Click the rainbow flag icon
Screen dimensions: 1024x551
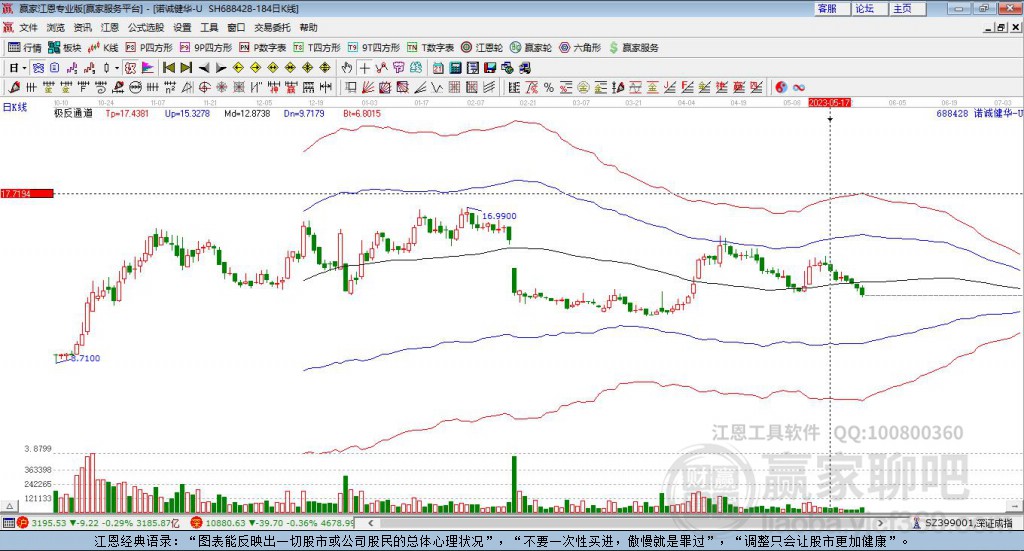(148, 68)
